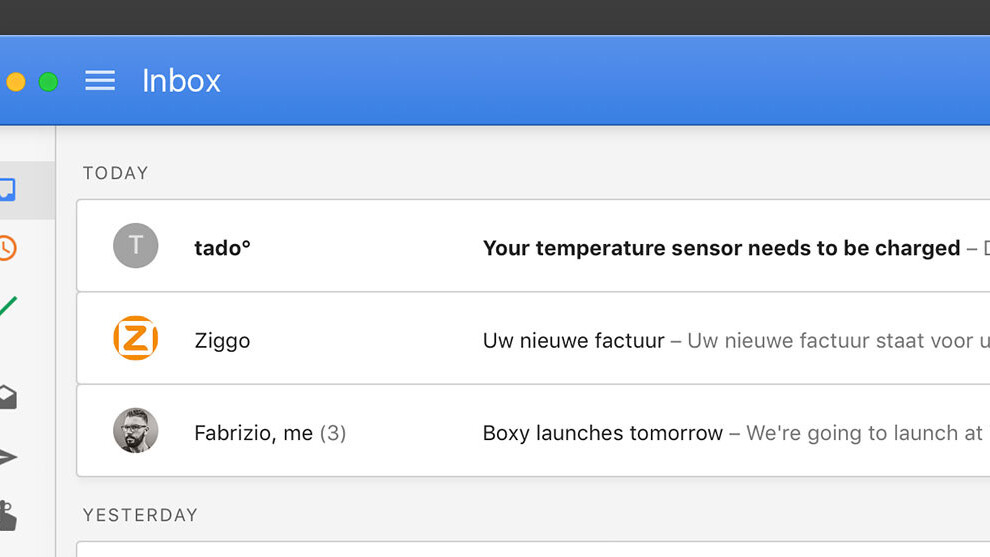990x557 pixels.
Task: Open the Done checkmark icon
Action: 8,306
